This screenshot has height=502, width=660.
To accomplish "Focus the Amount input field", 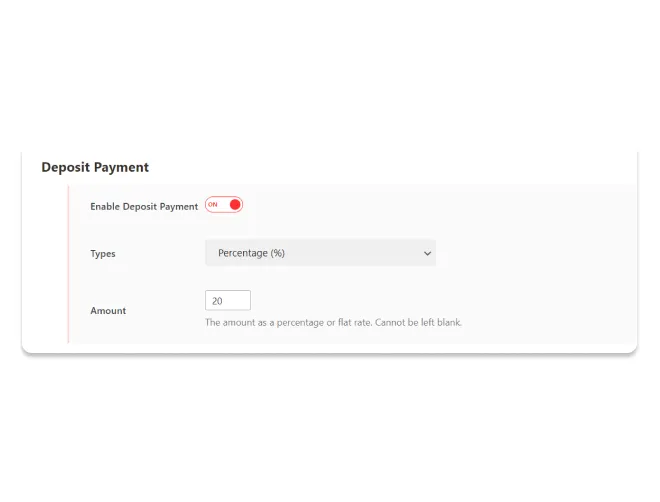I will point(228,300).
